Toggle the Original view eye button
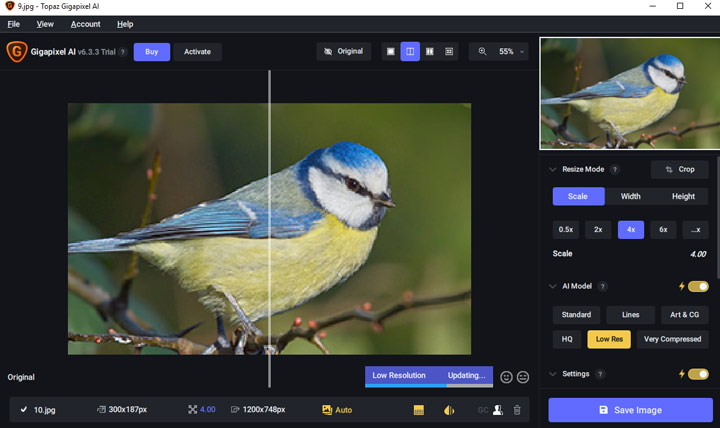Image resolution: width=720 pixels, height=428 pixels. coord(343,51)
